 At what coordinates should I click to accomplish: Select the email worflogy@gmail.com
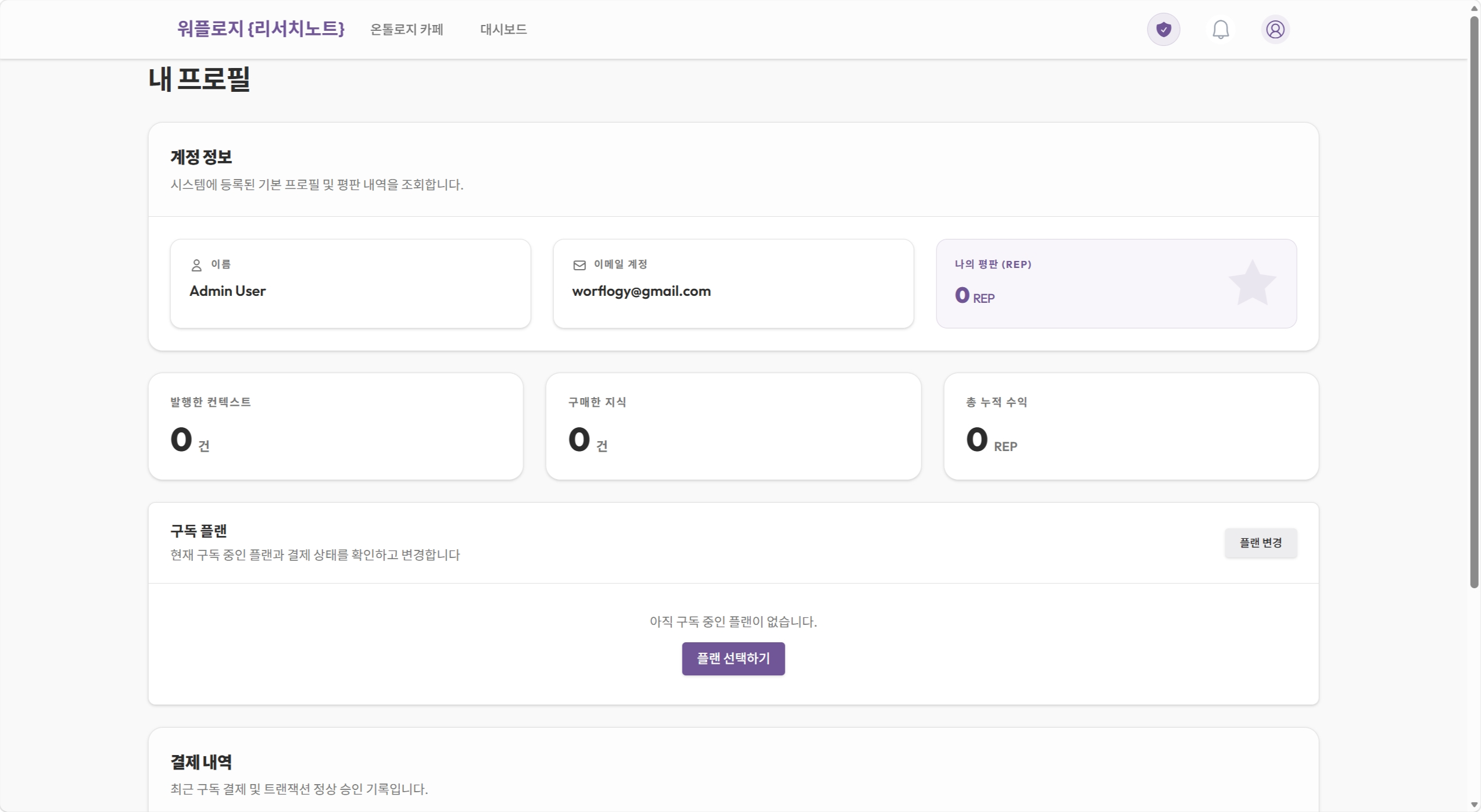click(x=641, y=291)
